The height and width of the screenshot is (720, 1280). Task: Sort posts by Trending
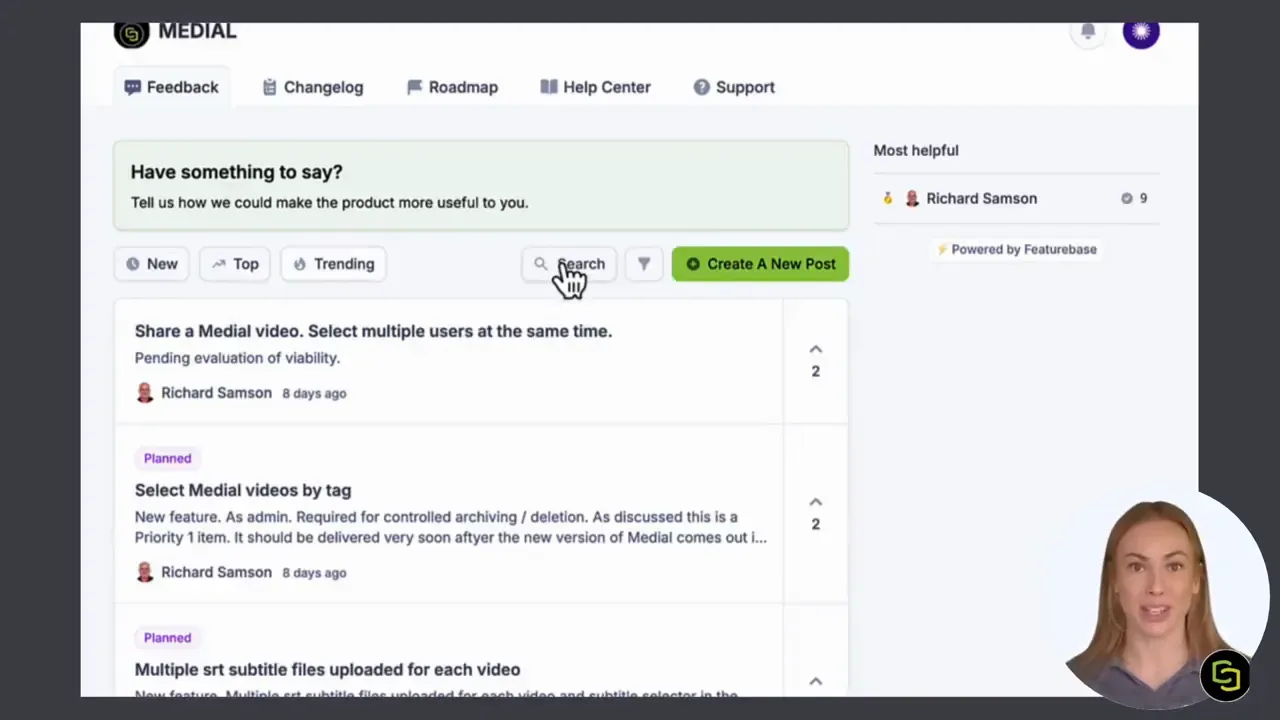[333, 264]
